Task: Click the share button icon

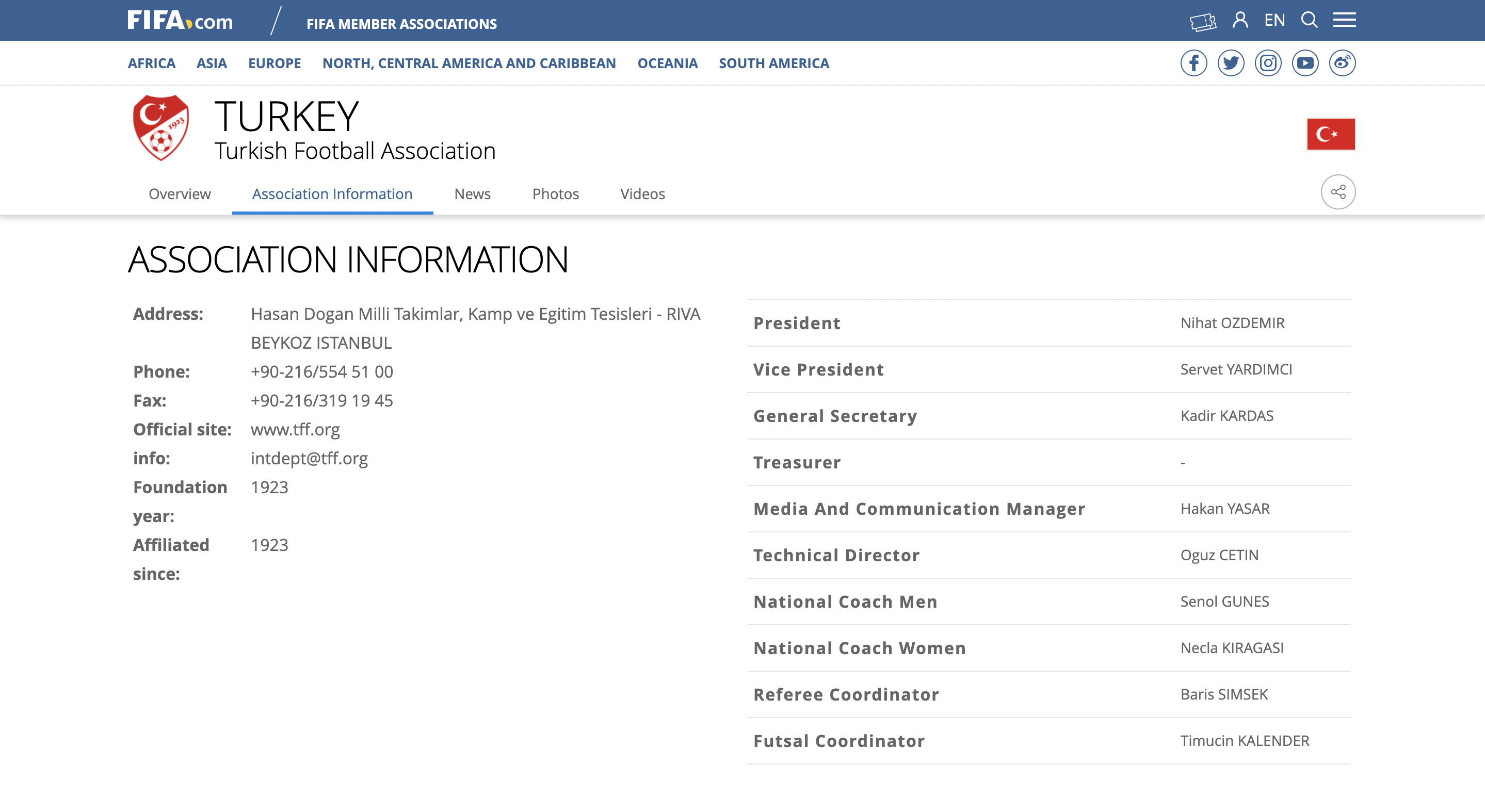Action: [x=1338, y=192]
